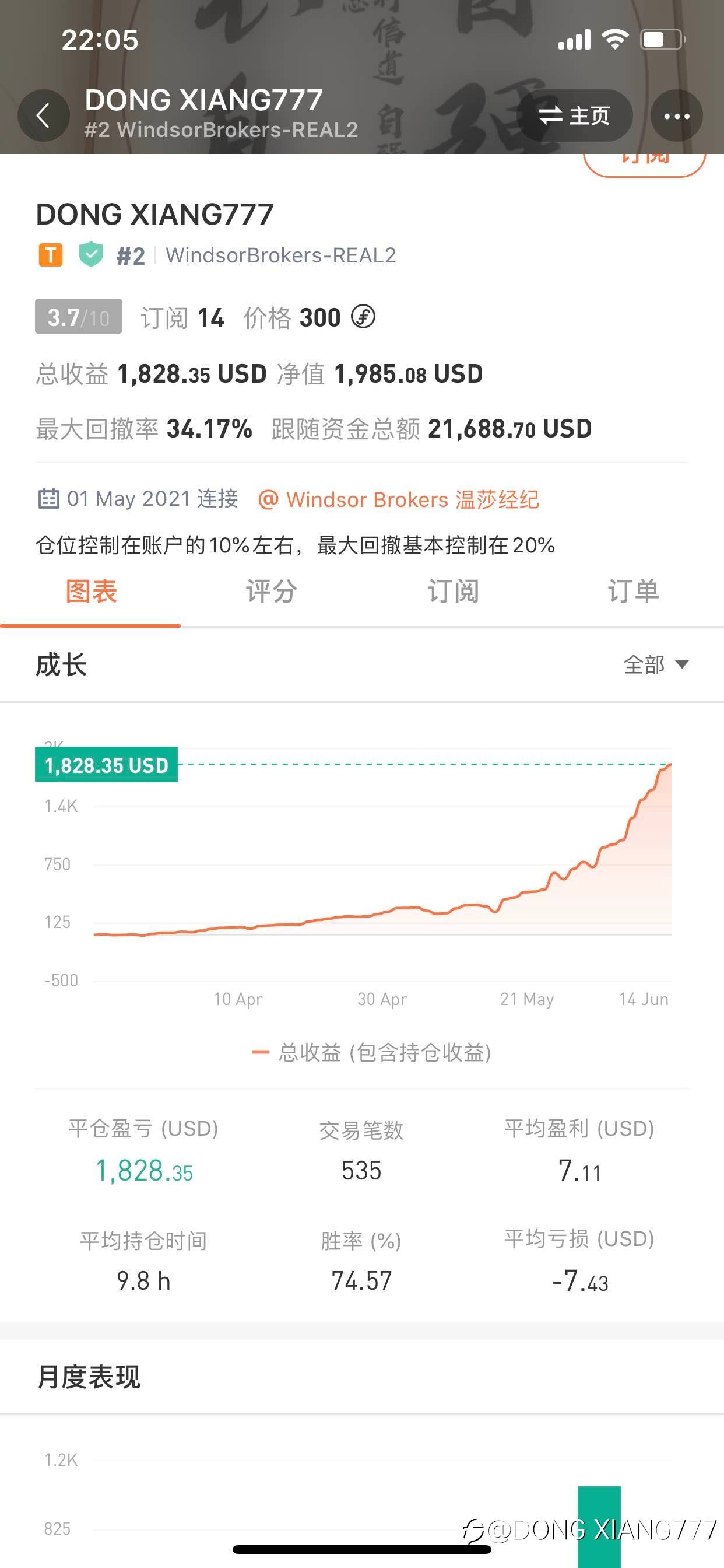Toggle the 总收益 chart legend series

point(371,1052)
